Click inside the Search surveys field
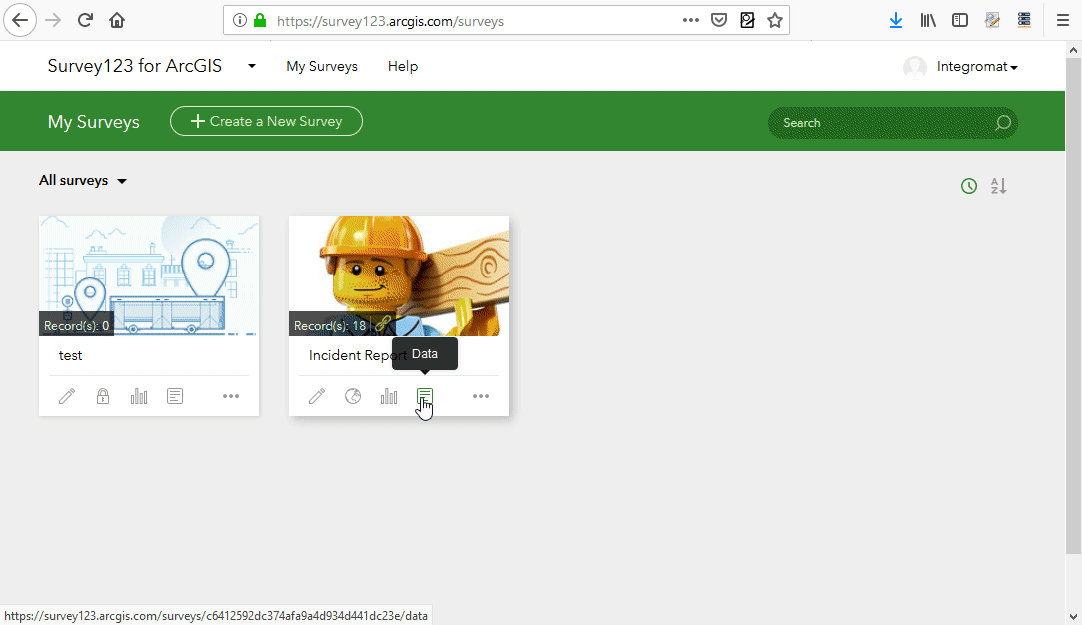 pyautogui.click(x=892, y=123)
